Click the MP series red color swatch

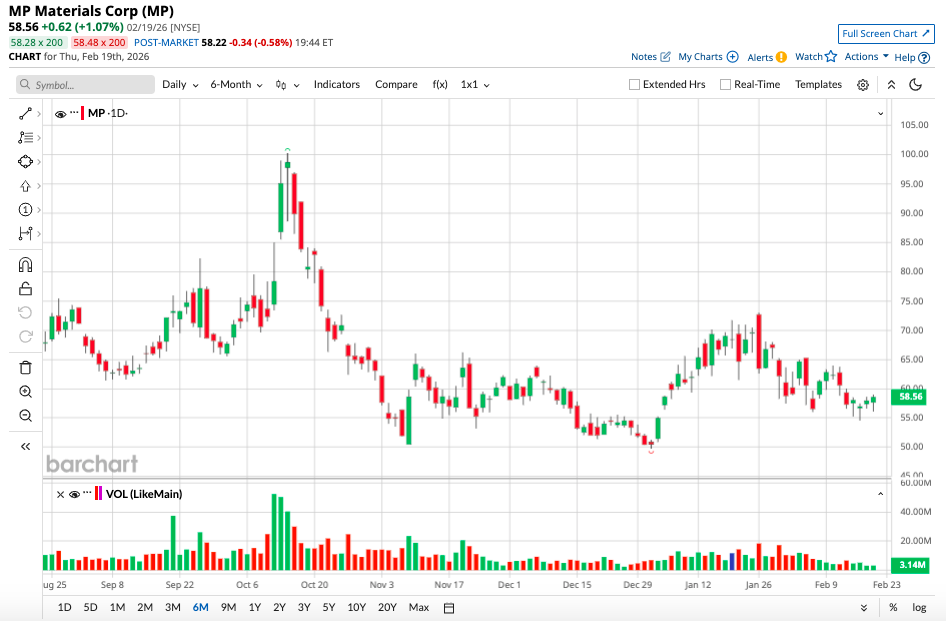pos(82,113)
